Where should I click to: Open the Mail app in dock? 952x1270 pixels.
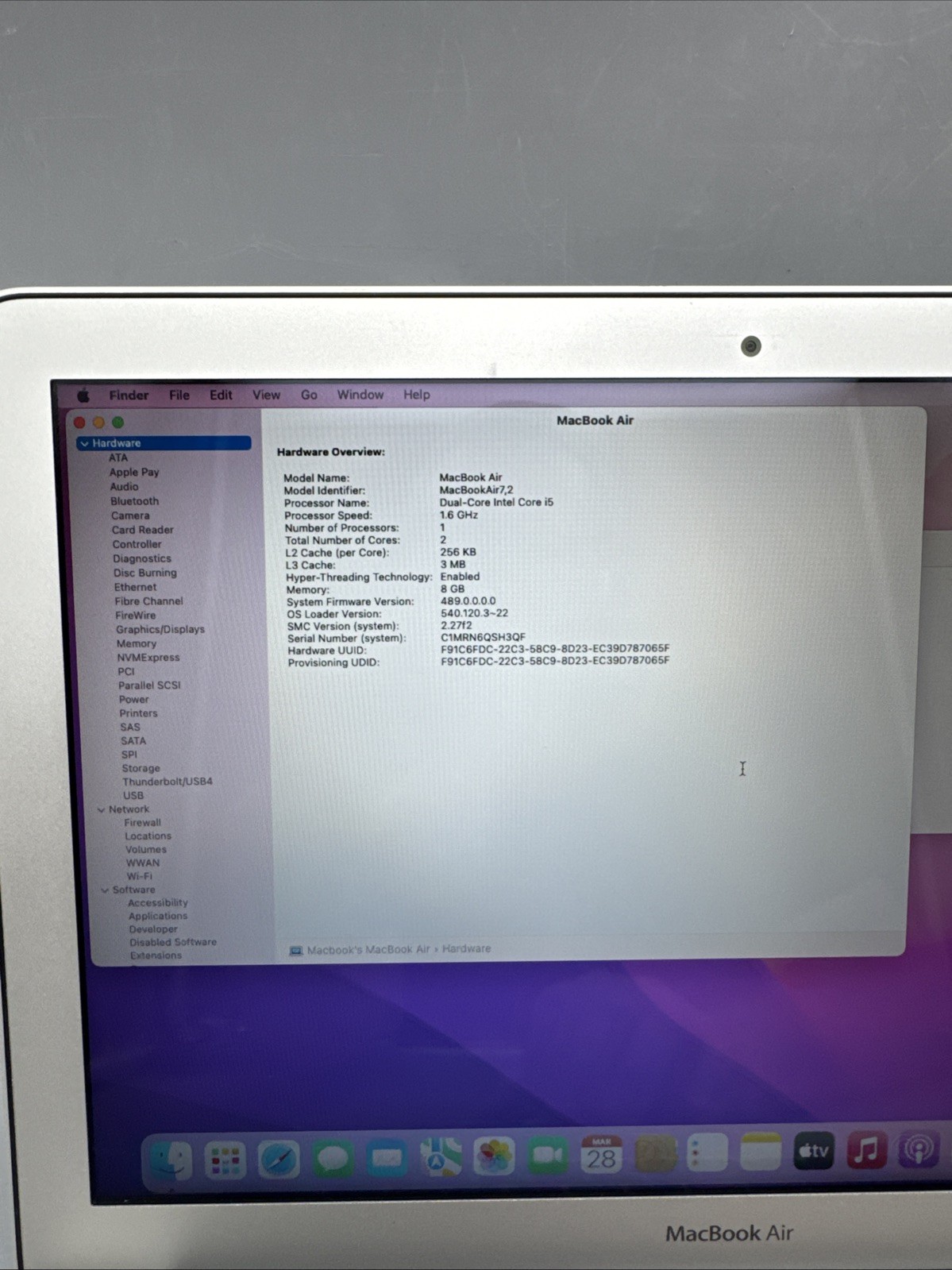[387, 1158]
